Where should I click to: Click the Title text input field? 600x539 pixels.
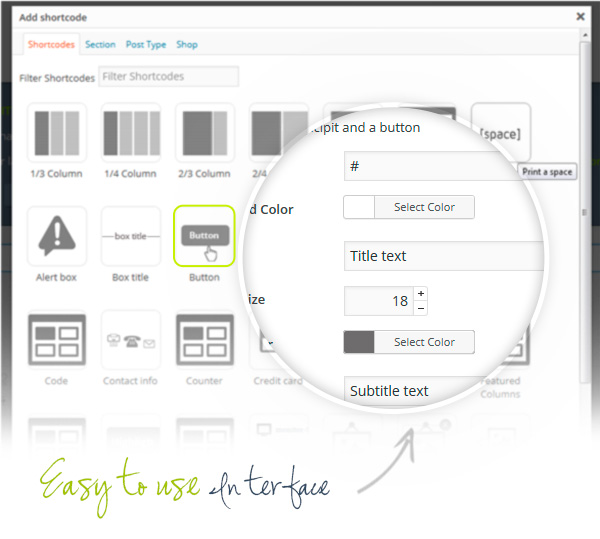pos(444,256)
